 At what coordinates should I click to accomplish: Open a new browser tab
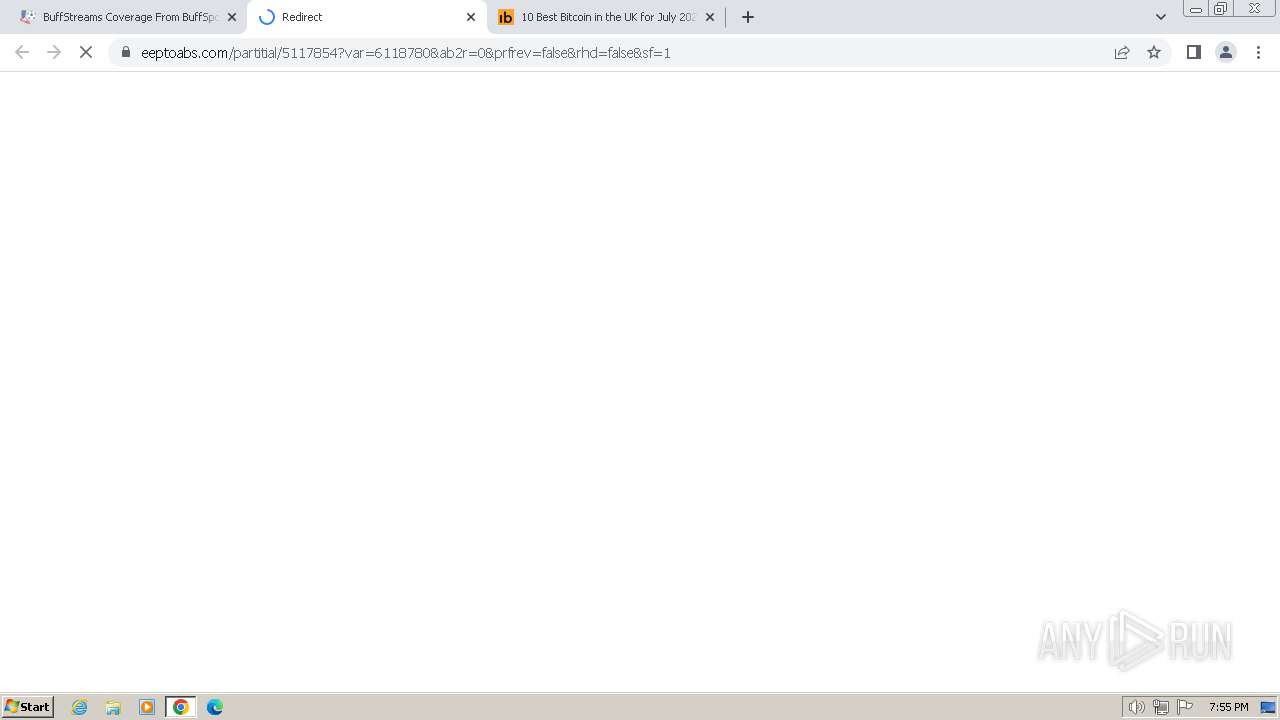[748, 17]
